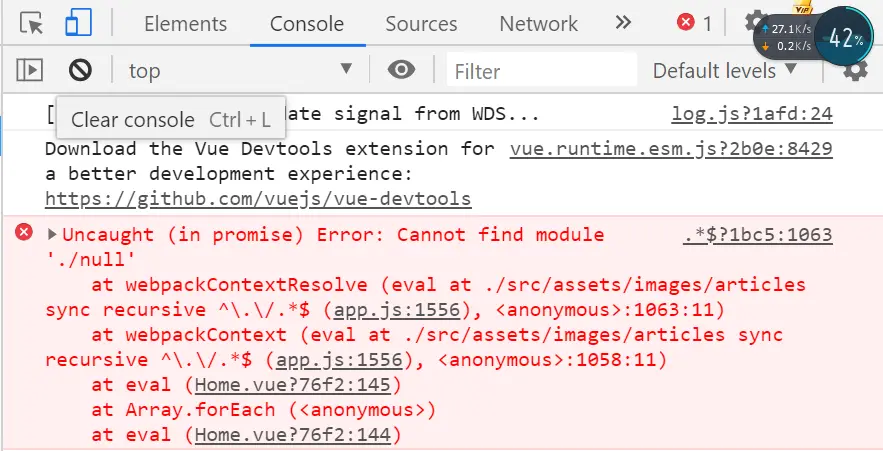Screen dimensions: 883x451
Task: Open the Network tab
Action: [538, 23]
